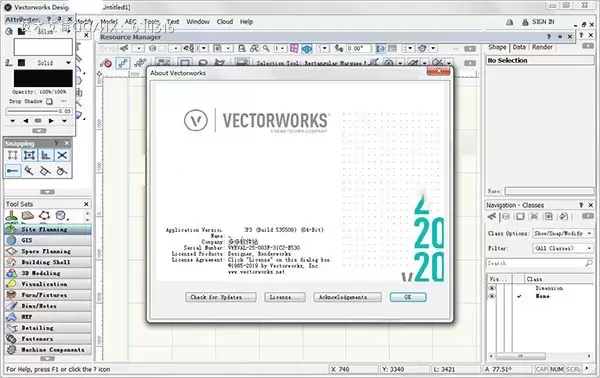
Task: Toggle visibility of None class
Action: coord(492,296)
